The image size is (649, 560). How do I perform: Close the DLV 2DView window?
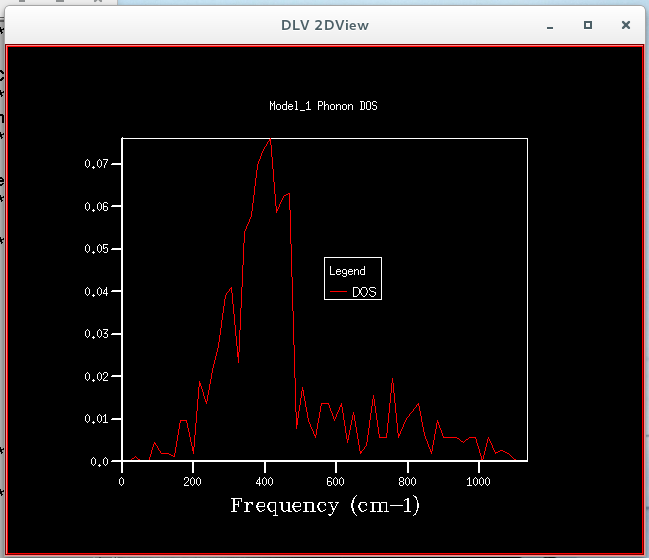625,25
